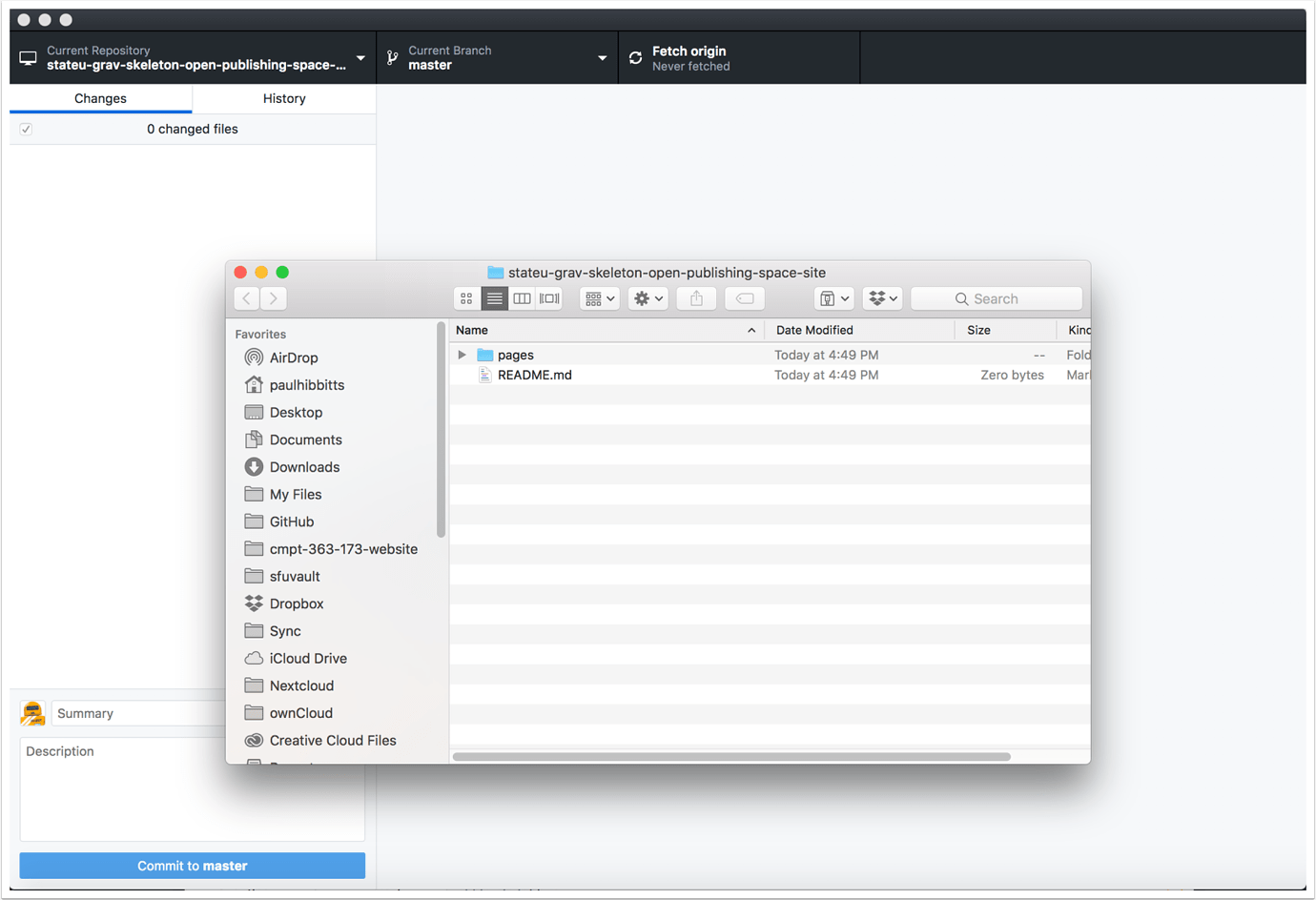The height and width of the screenshot is (900, 1316).
Task: Click the commit author avatar icon
Action: click(32, 713)
